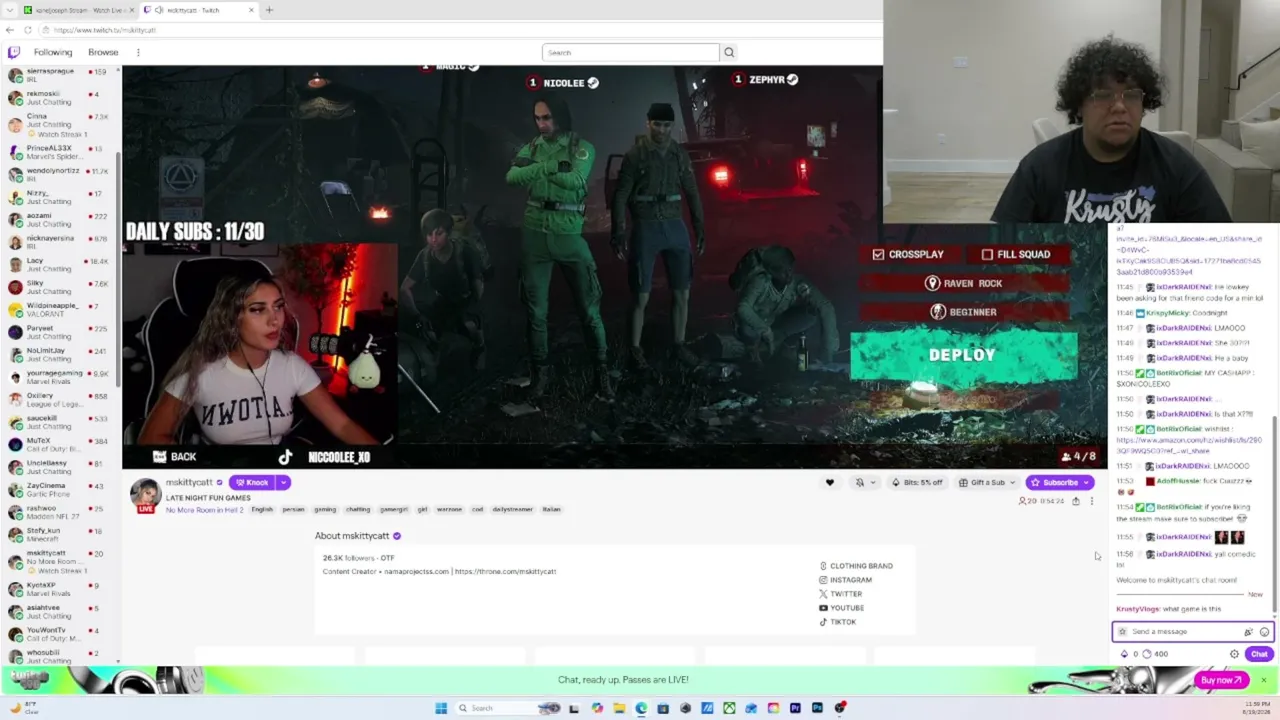This screenshot has height=720, width=1280.
Task: Open File Explorer from the taskbar
Action: pos(619,708)
